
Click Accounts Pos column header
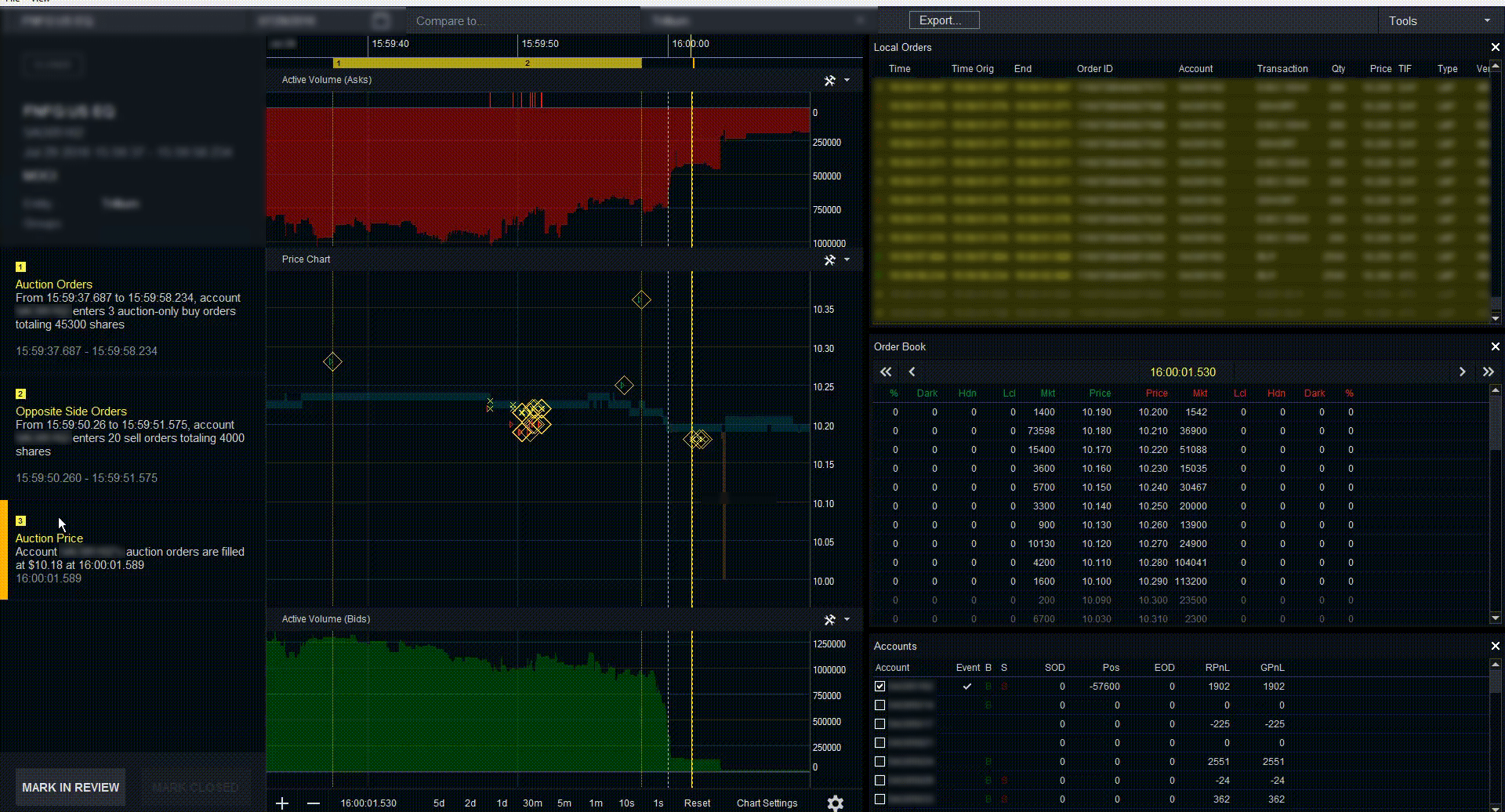(1111, 668)
